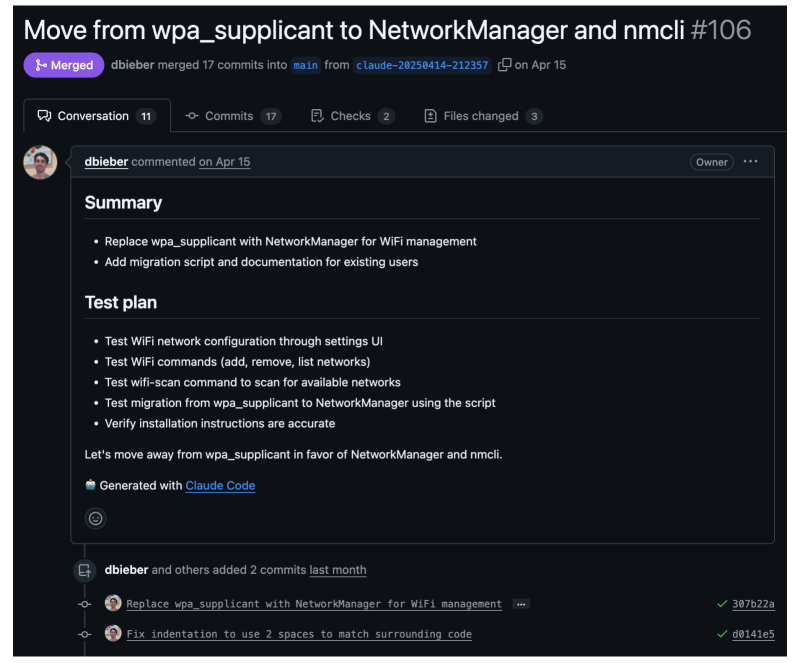This screenshot has height=663, width=797.
Task: Open the Files changed tab
Action: (x=483, y=116)
